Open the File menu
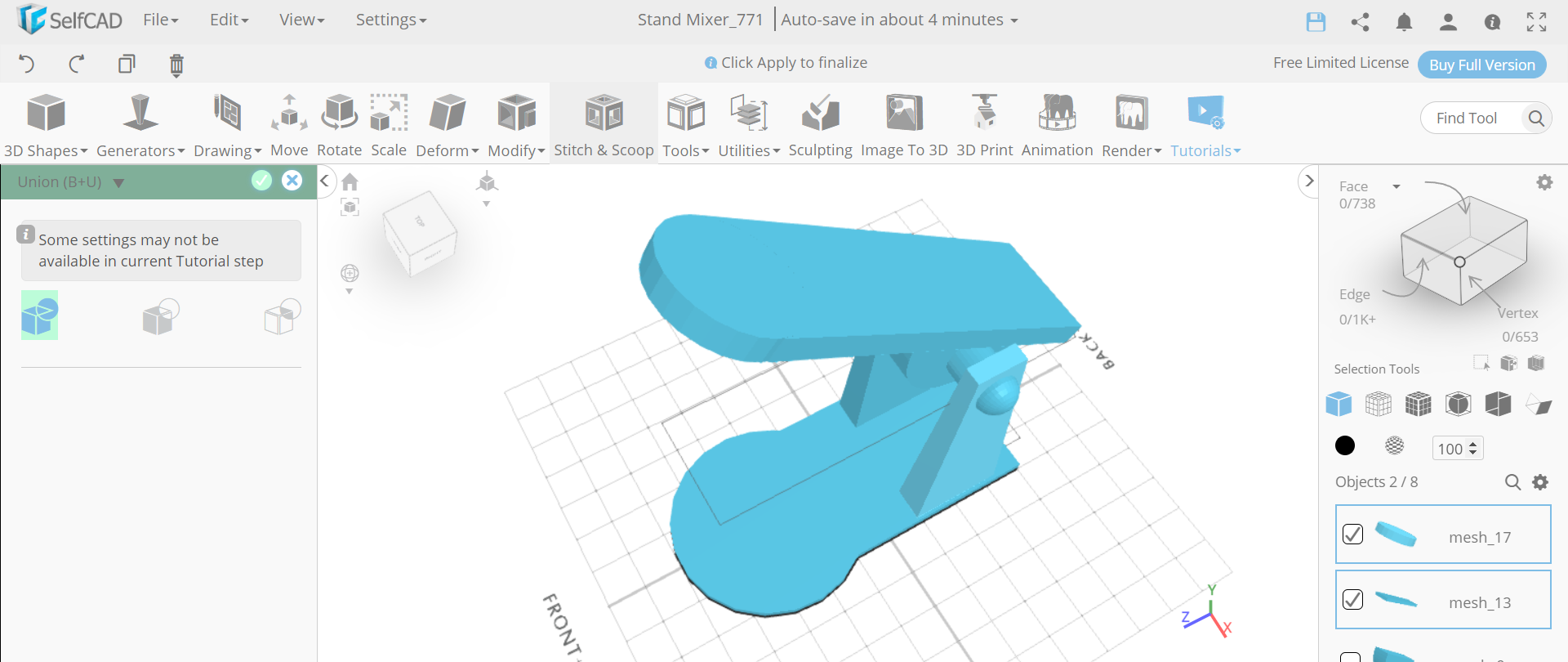This screenshot has height=662, width=1568. pyautogui.click(x=160, y=20)
